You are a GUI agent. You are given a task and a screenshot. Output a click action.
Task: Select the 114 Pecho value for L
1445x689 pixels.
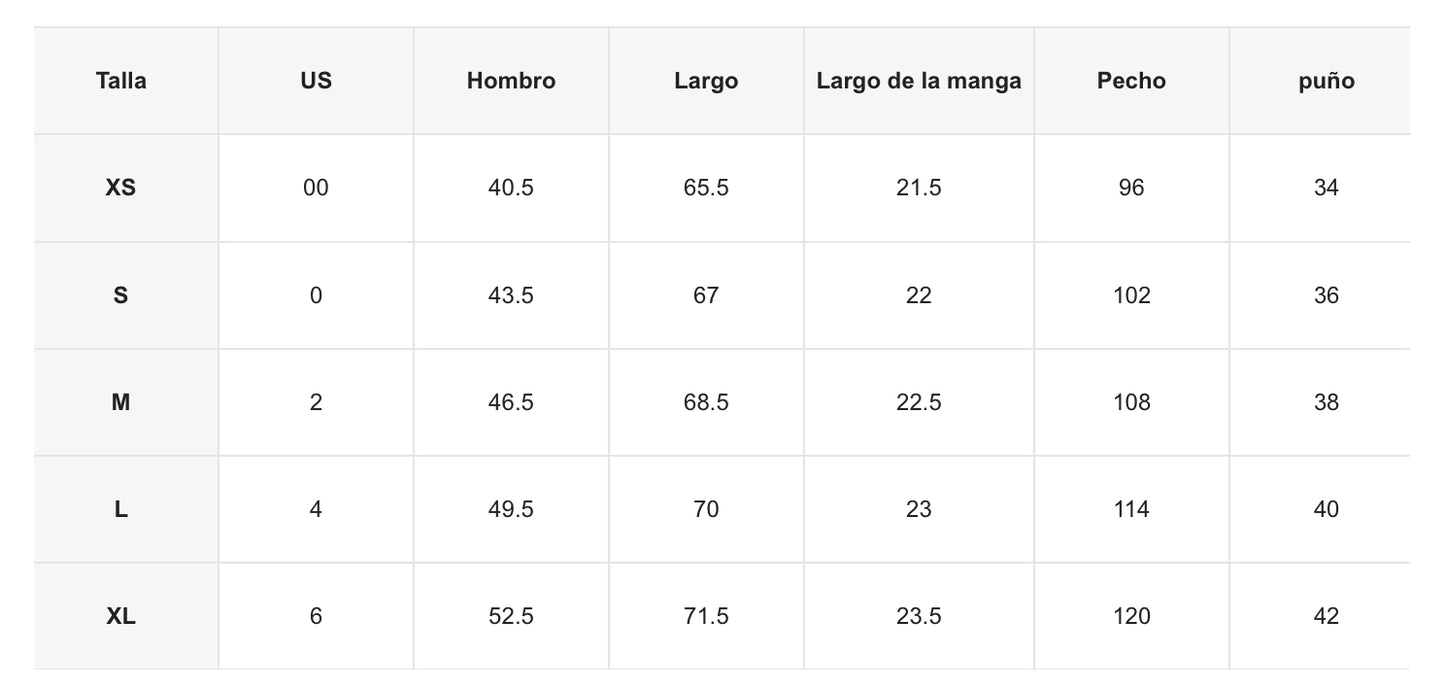coord(1132,509)
